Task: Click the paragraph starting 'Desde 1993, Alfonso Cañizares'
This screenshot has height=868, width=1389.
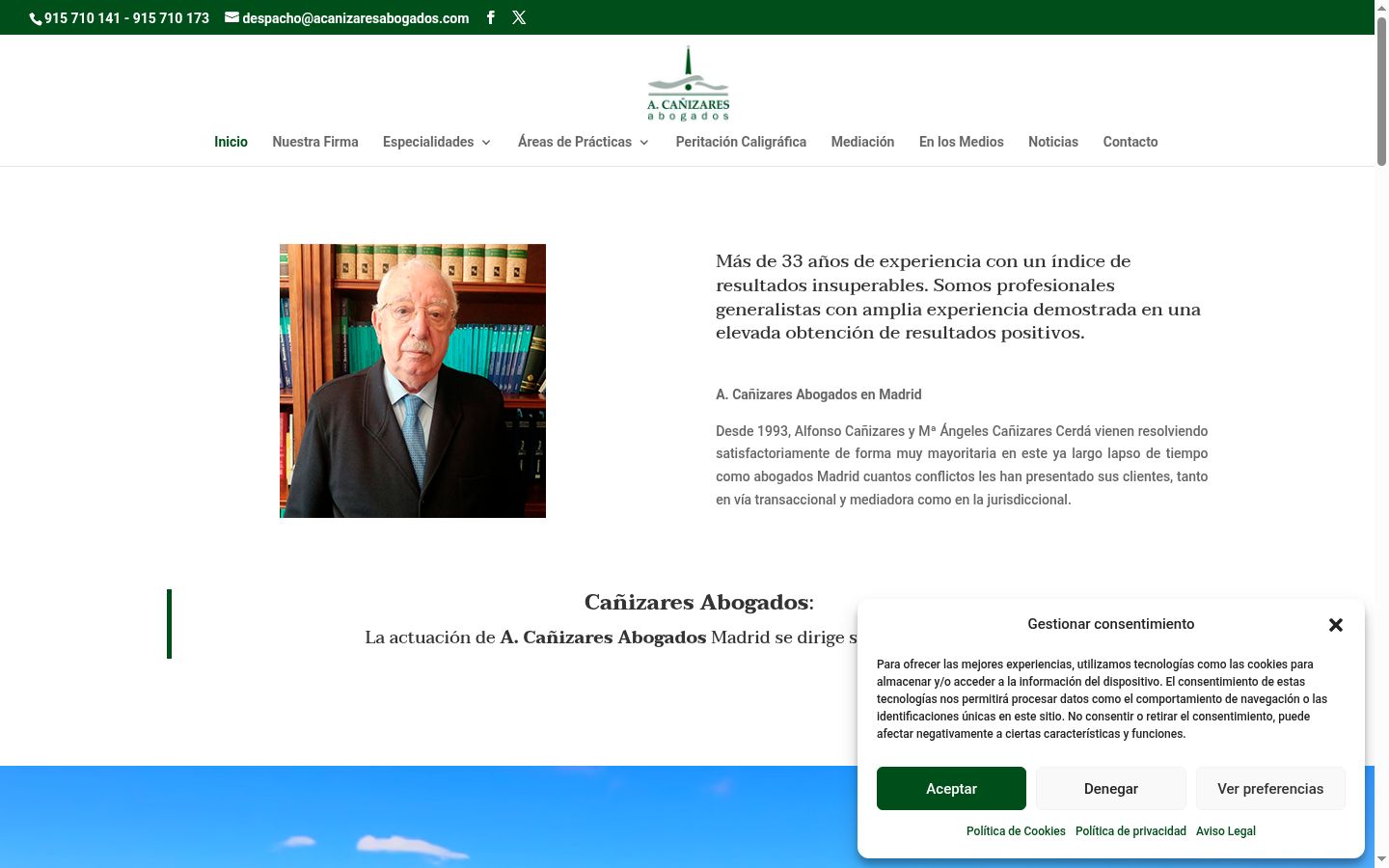Action: pos(962,465)
